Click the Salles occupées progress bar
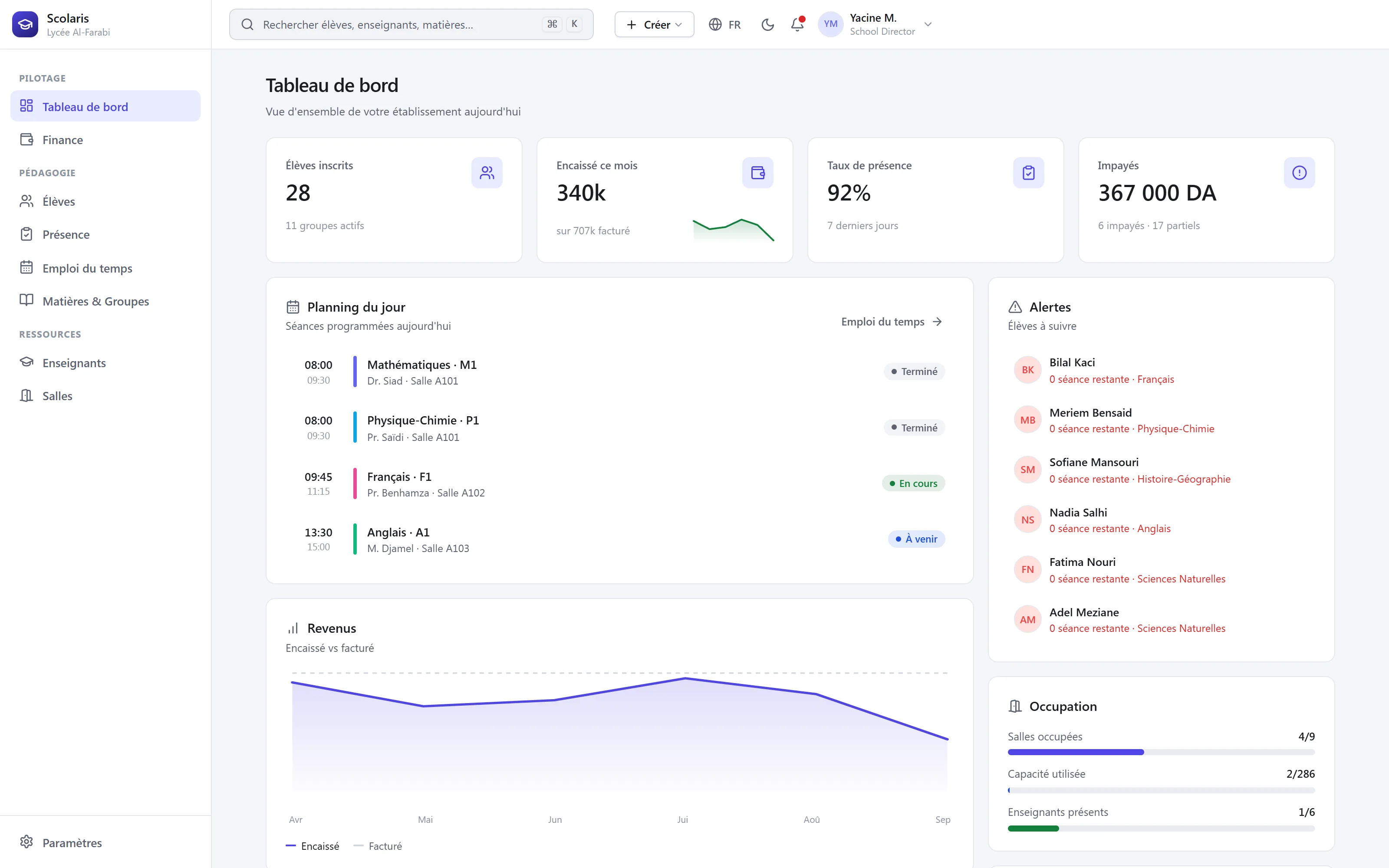Screen dimensions: 1389x868 click(1161, 752)
